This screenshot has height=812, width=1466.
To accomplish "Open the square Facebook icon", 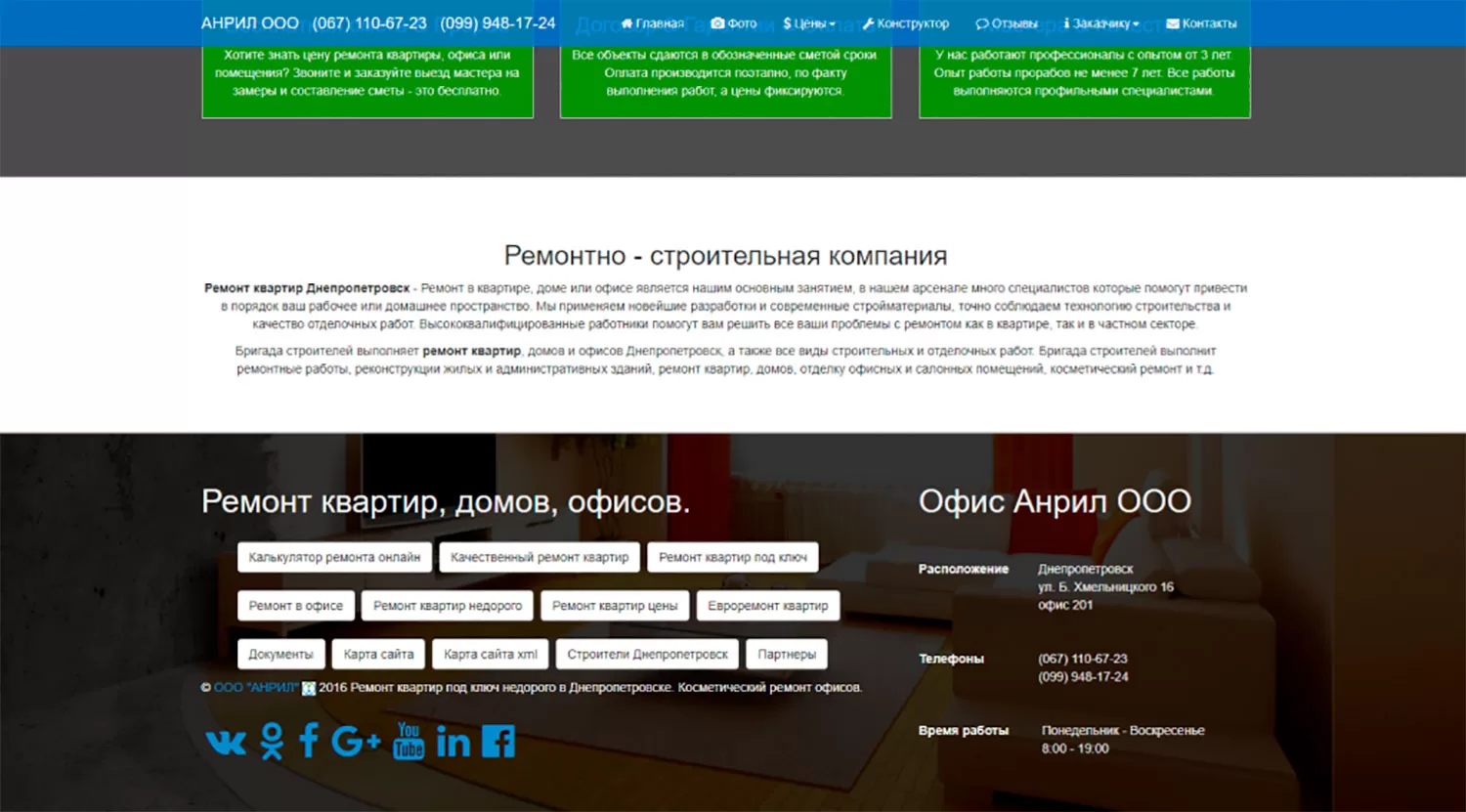I will pos(497,742).
